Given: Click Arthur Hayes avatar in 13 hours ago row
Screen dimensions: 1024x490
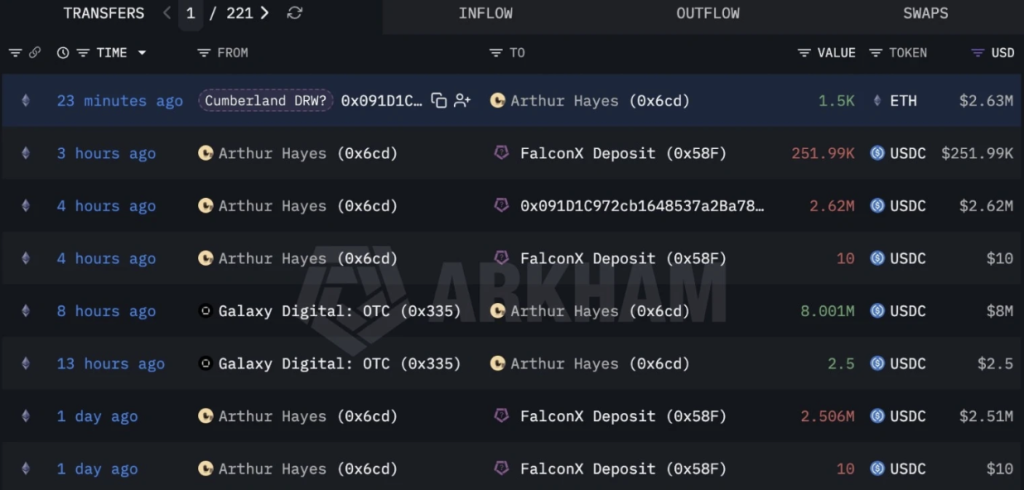Looking at the screenshot, I should point(498,364).
